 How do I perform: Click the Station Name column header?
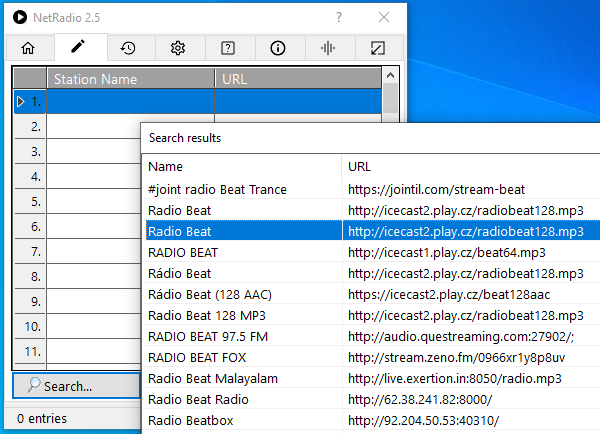tap(130, 79)
